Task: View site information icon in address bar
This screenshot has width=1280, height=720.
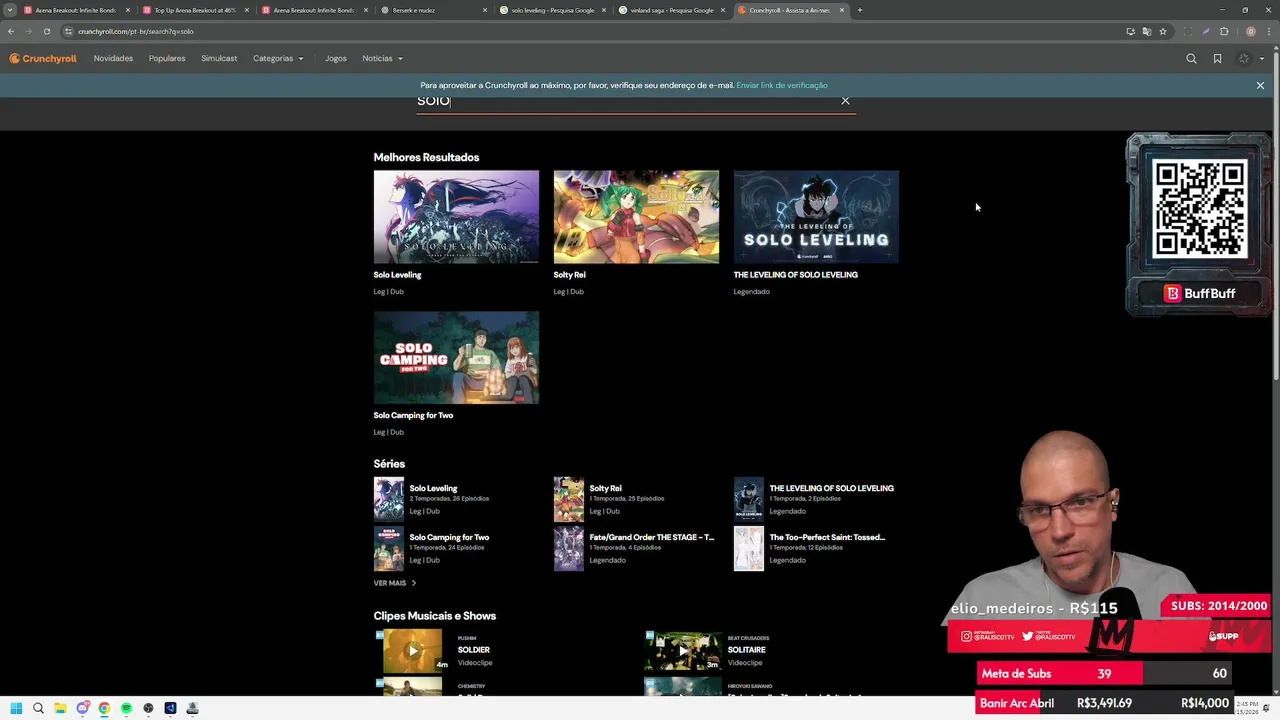Action: click(68, 31)
